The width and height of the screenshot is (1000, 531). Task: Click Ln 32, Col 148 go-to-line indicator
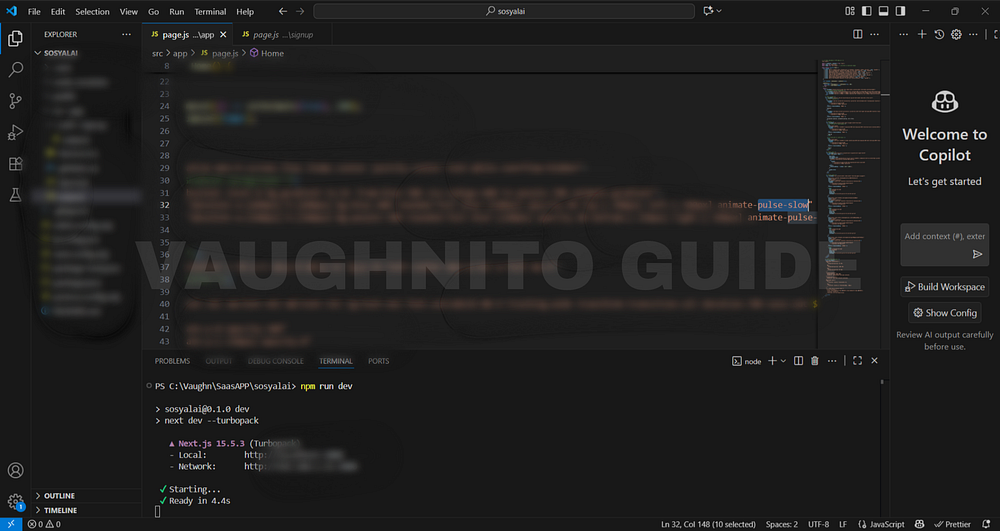click(708, 524)
